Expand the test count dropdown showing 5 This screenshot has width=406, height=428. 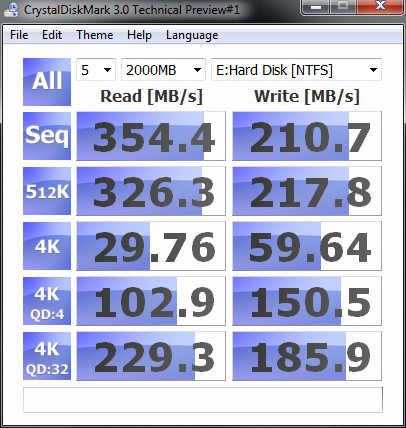(96, 70)
